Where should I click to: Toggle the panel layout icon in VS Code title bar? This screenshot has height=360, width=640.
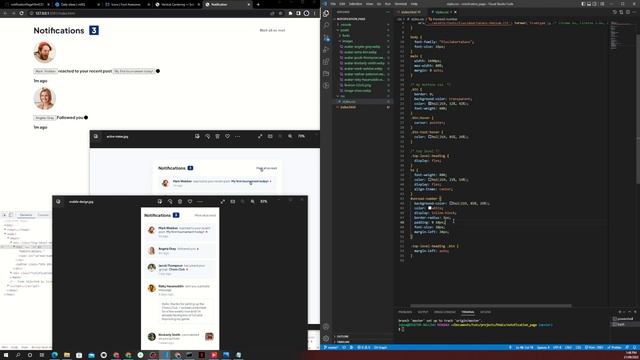click(589, 4)
